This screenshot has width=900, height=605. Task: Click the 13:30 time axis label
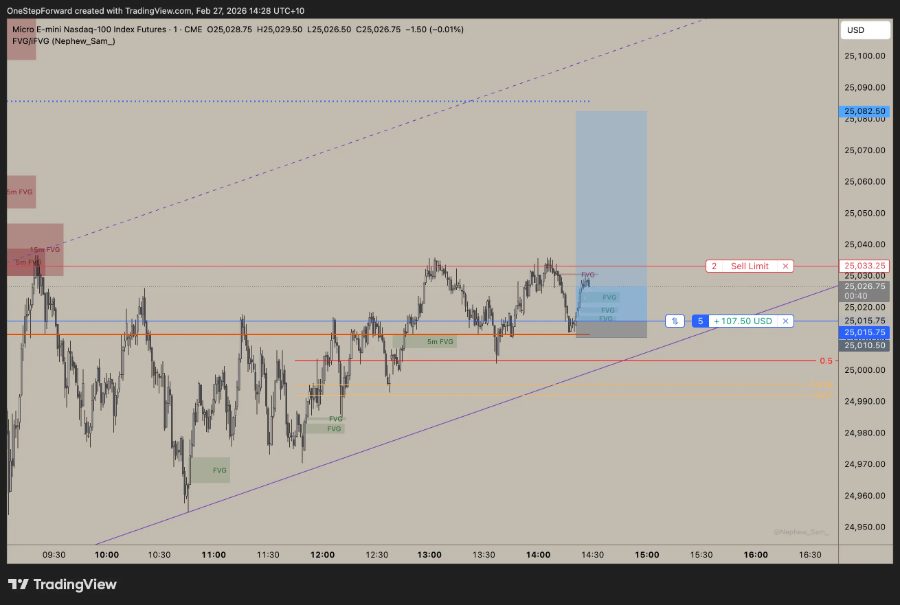[483, 554]
